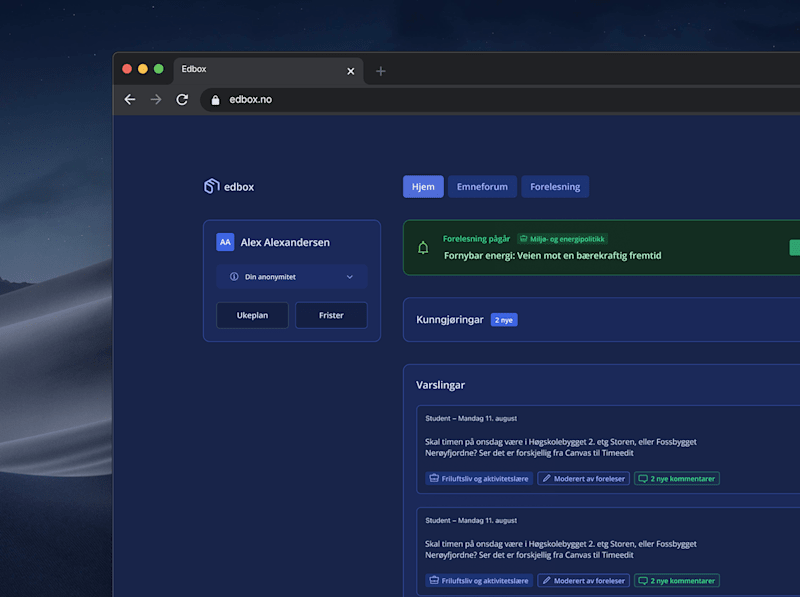Viewport: 800px width, 597px height.
Task: Click the Kunngjøringar heading
Action: coord(449,320)
